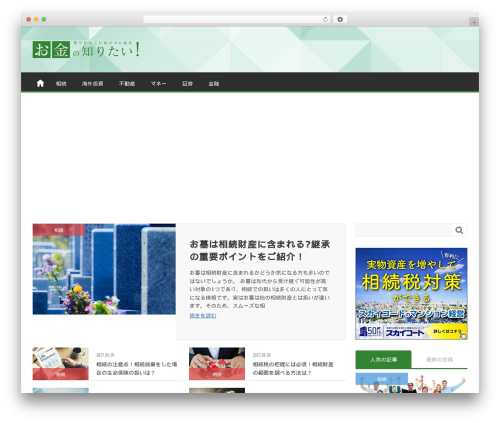500x423 pixels.
Task: Reload the page with refresh icon
Action: pos(325,19)
